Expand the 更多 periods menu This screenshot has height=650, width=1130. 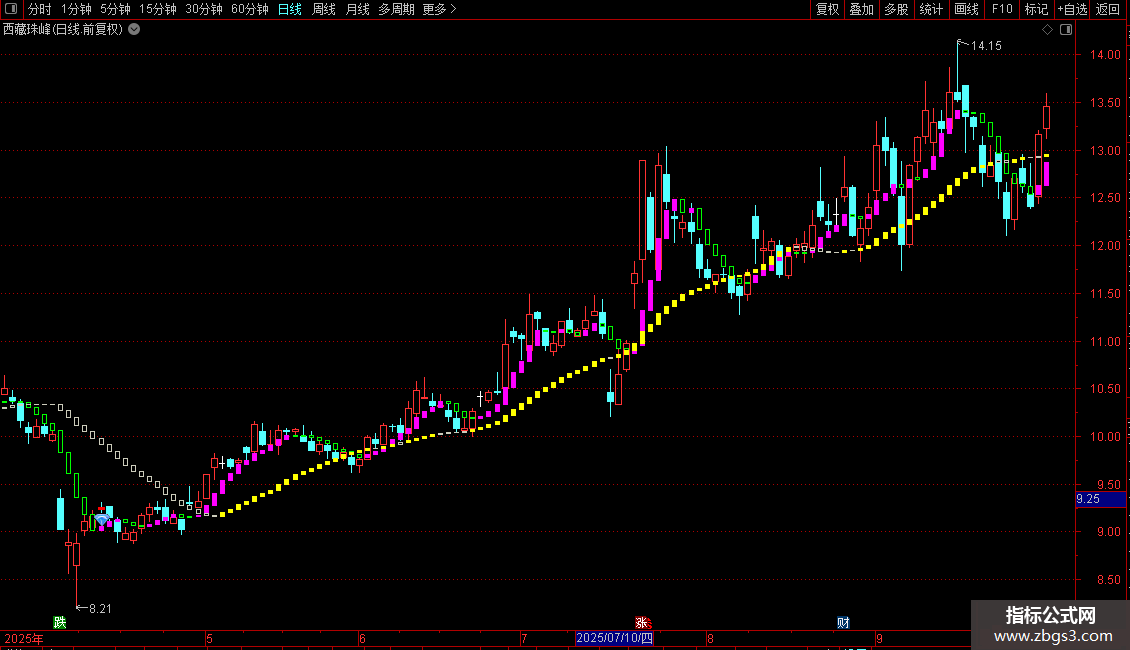pos(439,9)
